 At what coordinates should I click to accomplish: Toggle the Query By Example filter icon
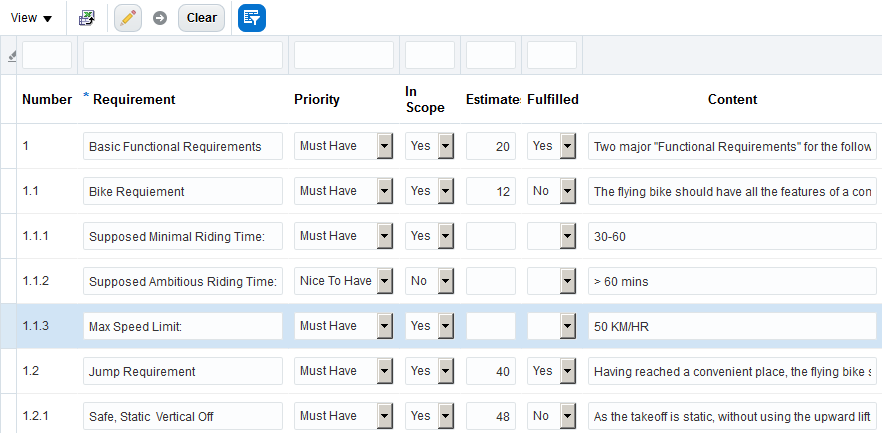(x=252, y=18)
